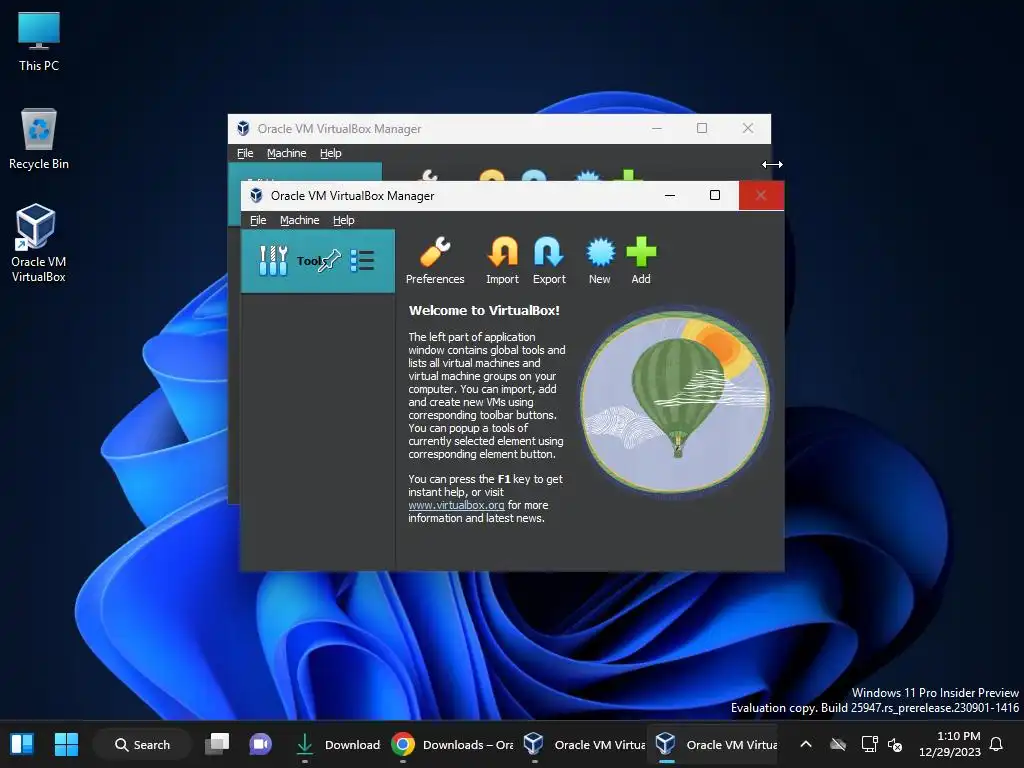
Task: Follow the www.virtualbox.org link
Action: (456, 505)
